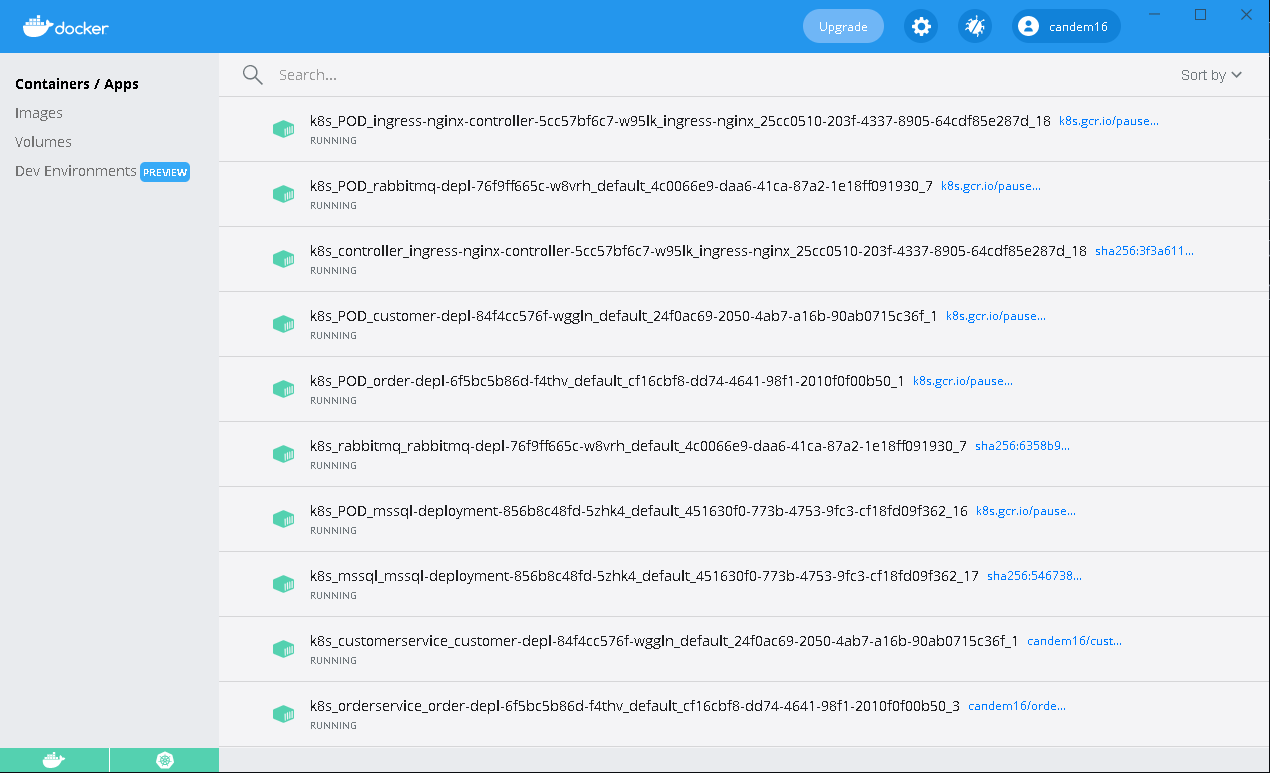The height and width of the screenshot is (773, 1270).
Task: Open the Settings gear icon
Action: pos(921,27)
